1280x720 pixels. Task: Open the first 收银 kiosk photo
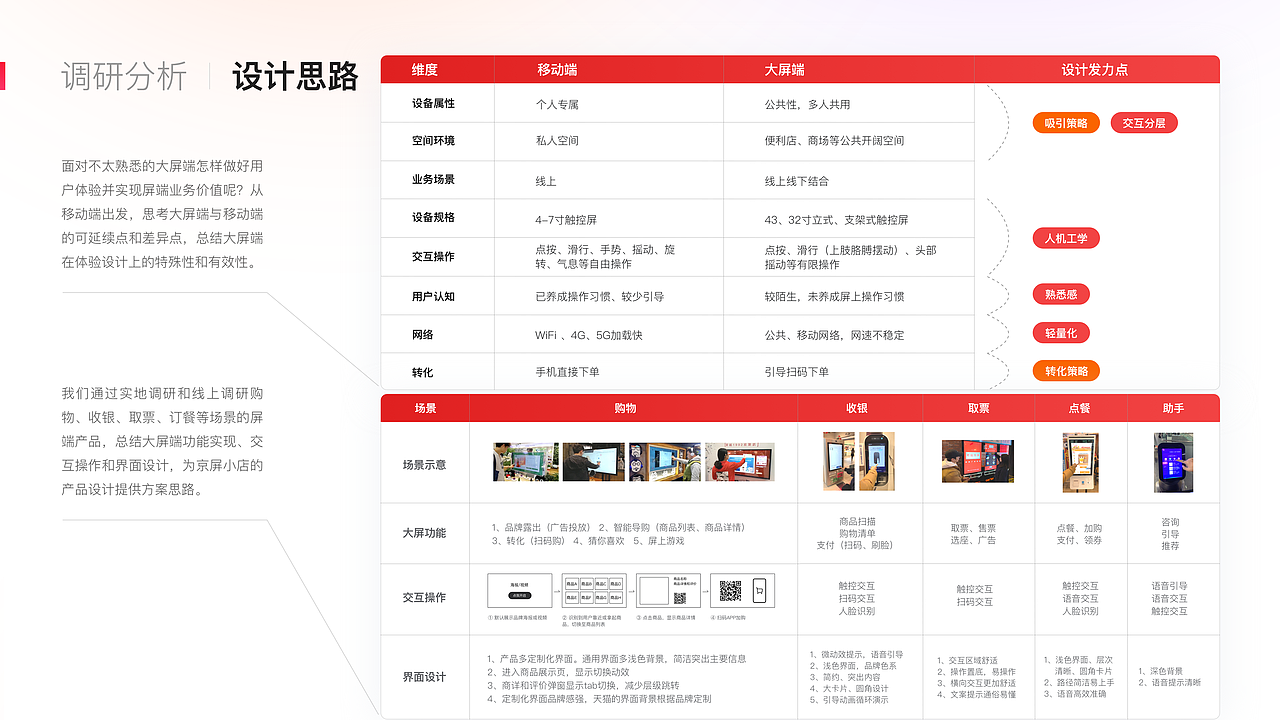click(839, 461)
